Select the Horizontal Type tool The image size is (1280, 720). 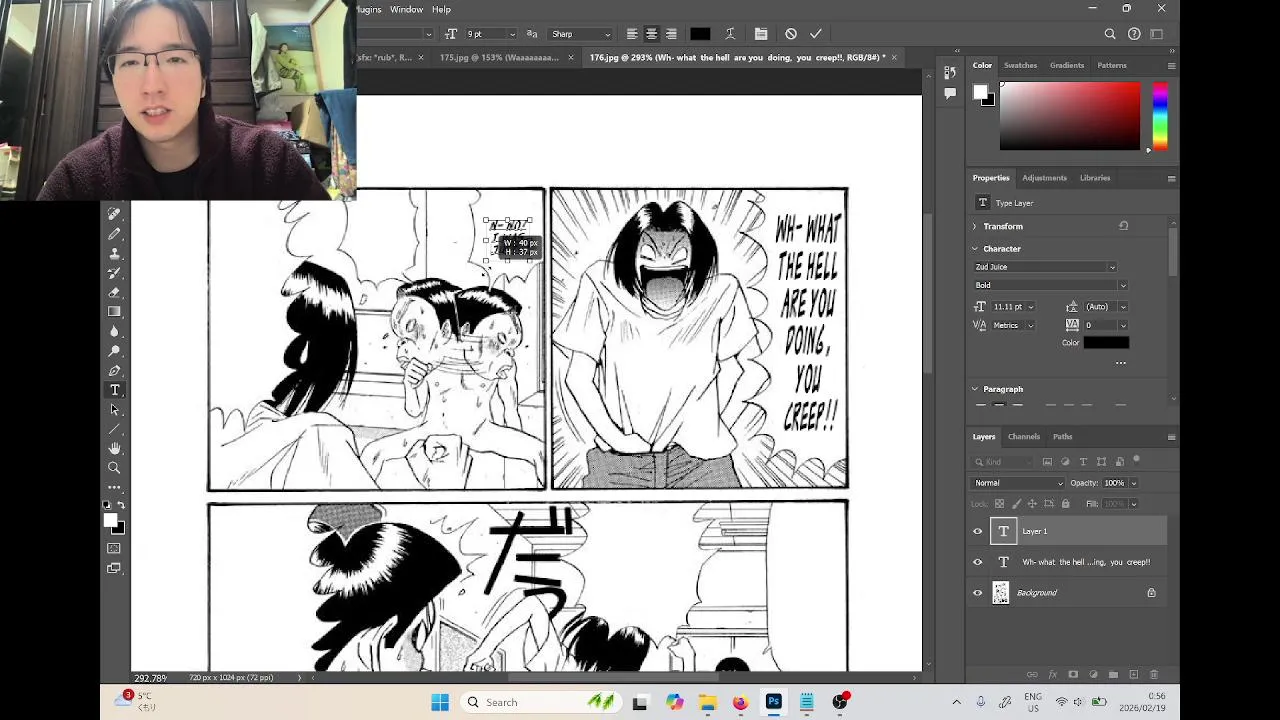114,390
